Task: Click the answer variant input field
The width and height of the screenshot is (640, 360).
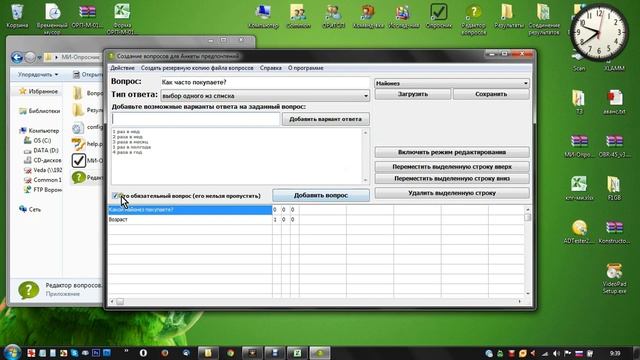Action: [x=196, y=119]
